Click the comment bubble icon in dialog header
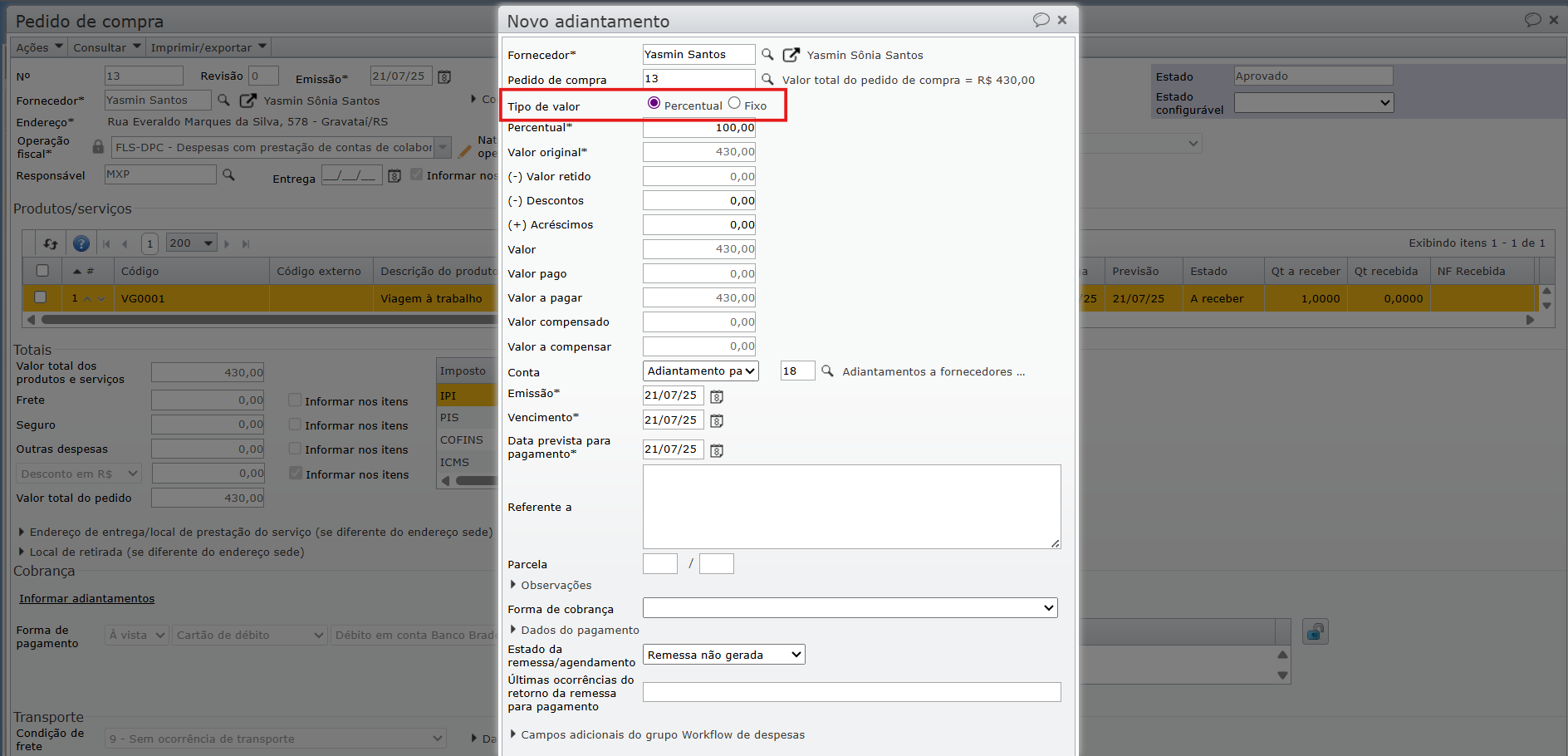 pos(1041,20)
